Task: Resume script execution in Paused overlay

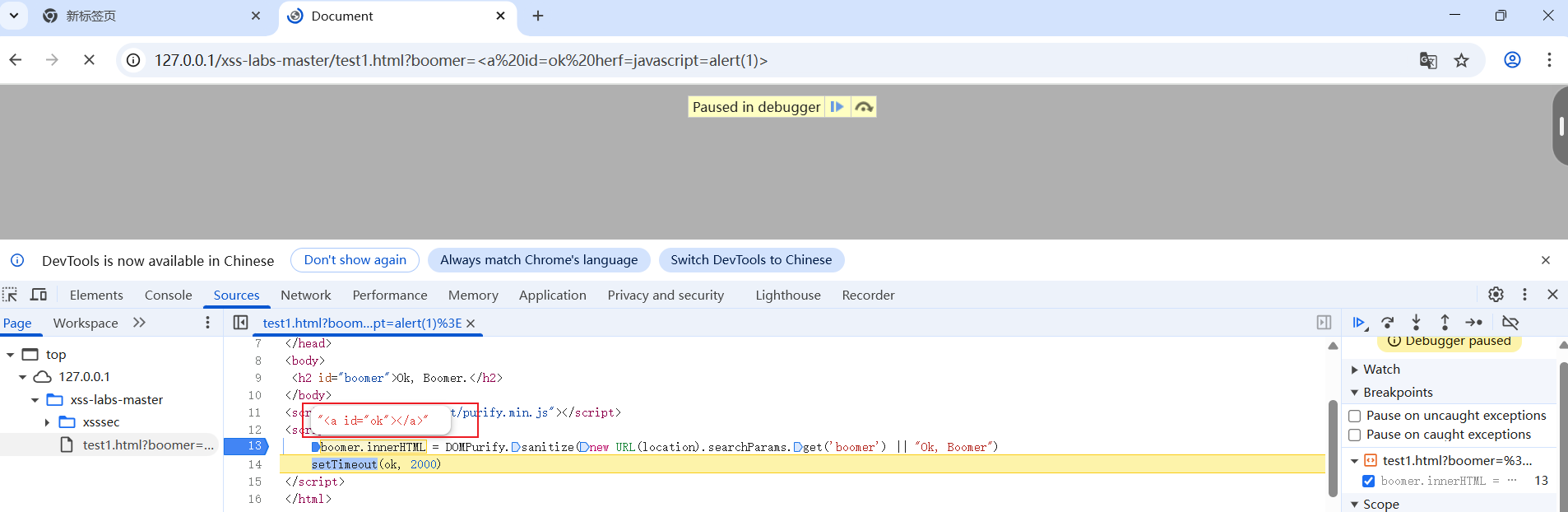Action: tap(837, 107)
